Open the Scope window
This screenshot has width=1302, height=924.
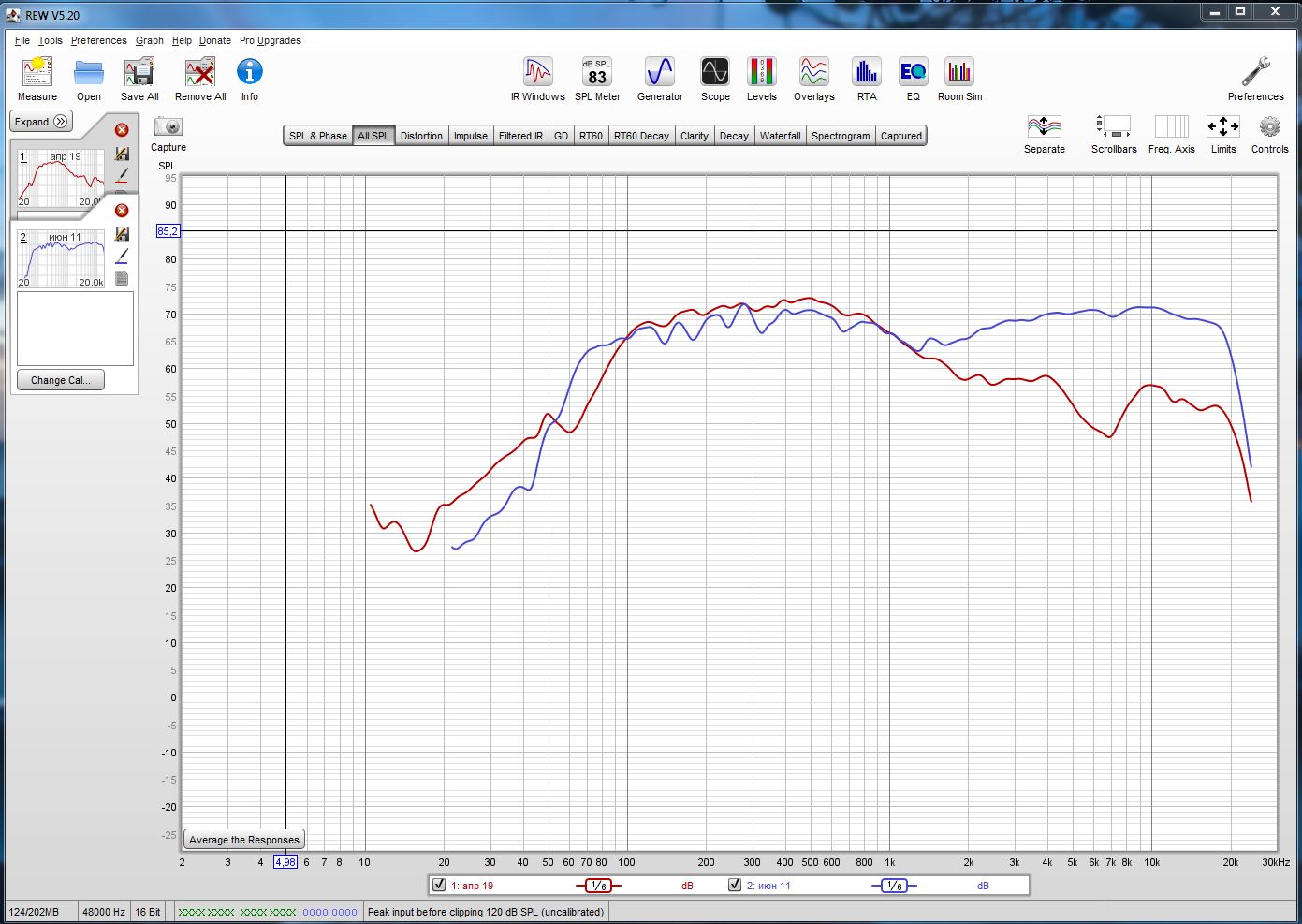715,74
